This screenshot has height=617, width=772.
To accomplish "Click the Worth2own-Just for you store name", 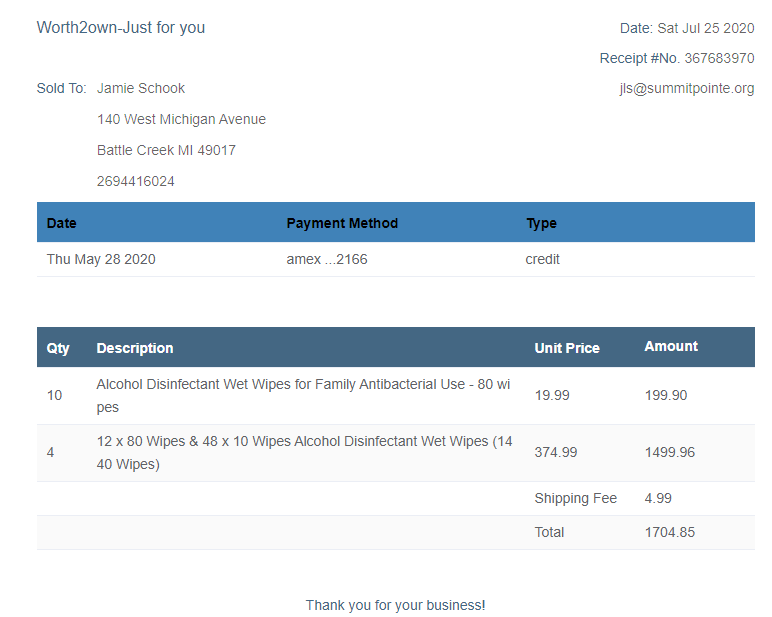I will pyautogui.click(x=121, y=27).
